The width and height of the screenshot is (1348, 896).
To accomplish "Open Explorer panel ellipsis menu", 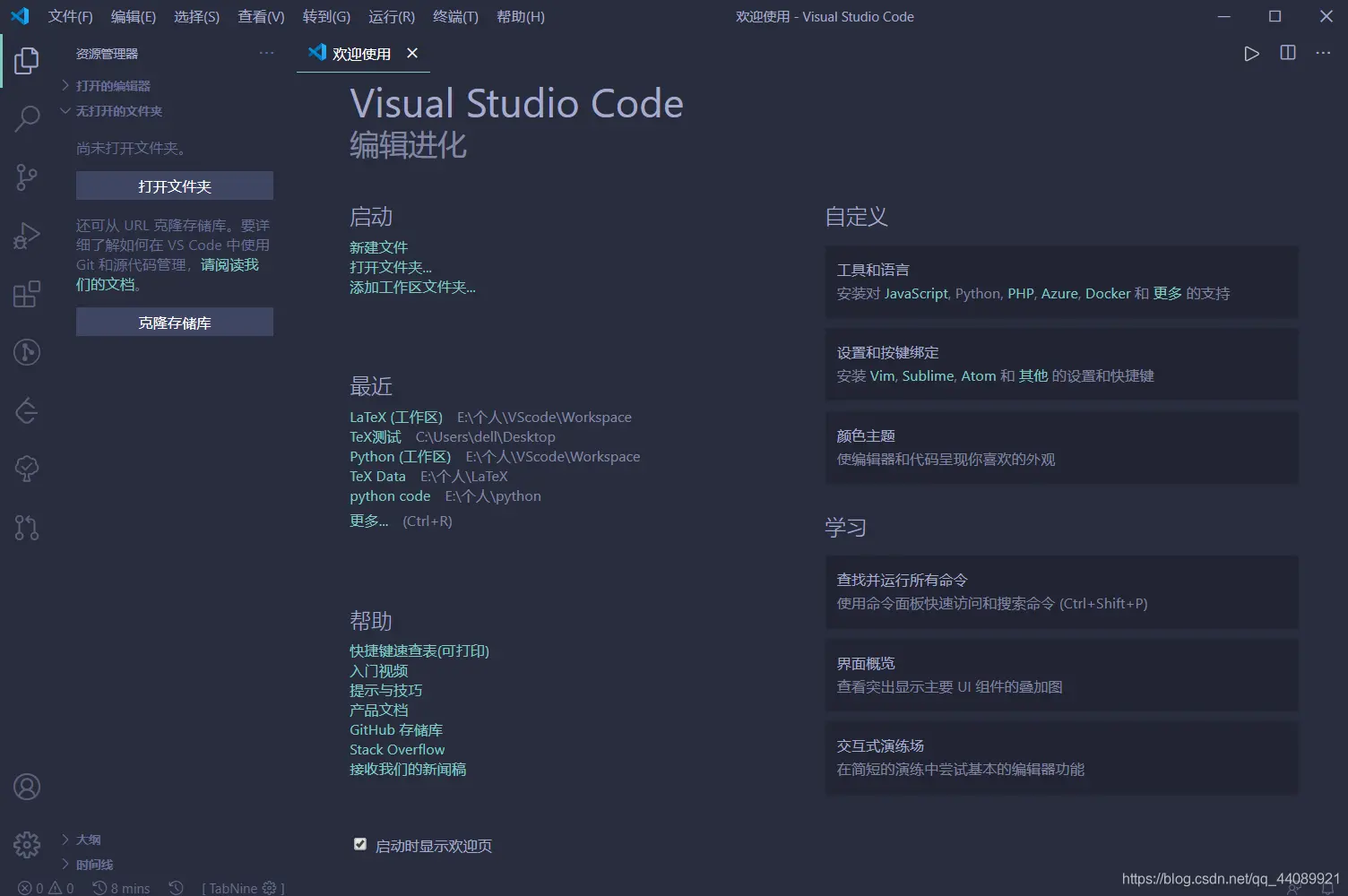I will pyautogui.click(x=267, y=53).
